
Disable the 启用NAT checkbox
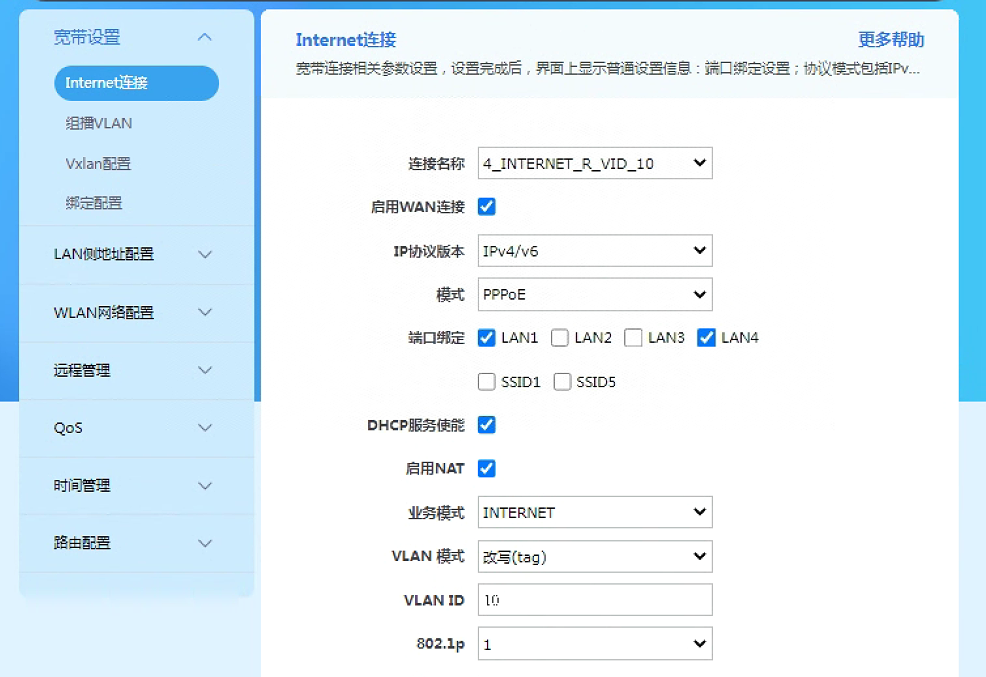[x=486, y=468]
